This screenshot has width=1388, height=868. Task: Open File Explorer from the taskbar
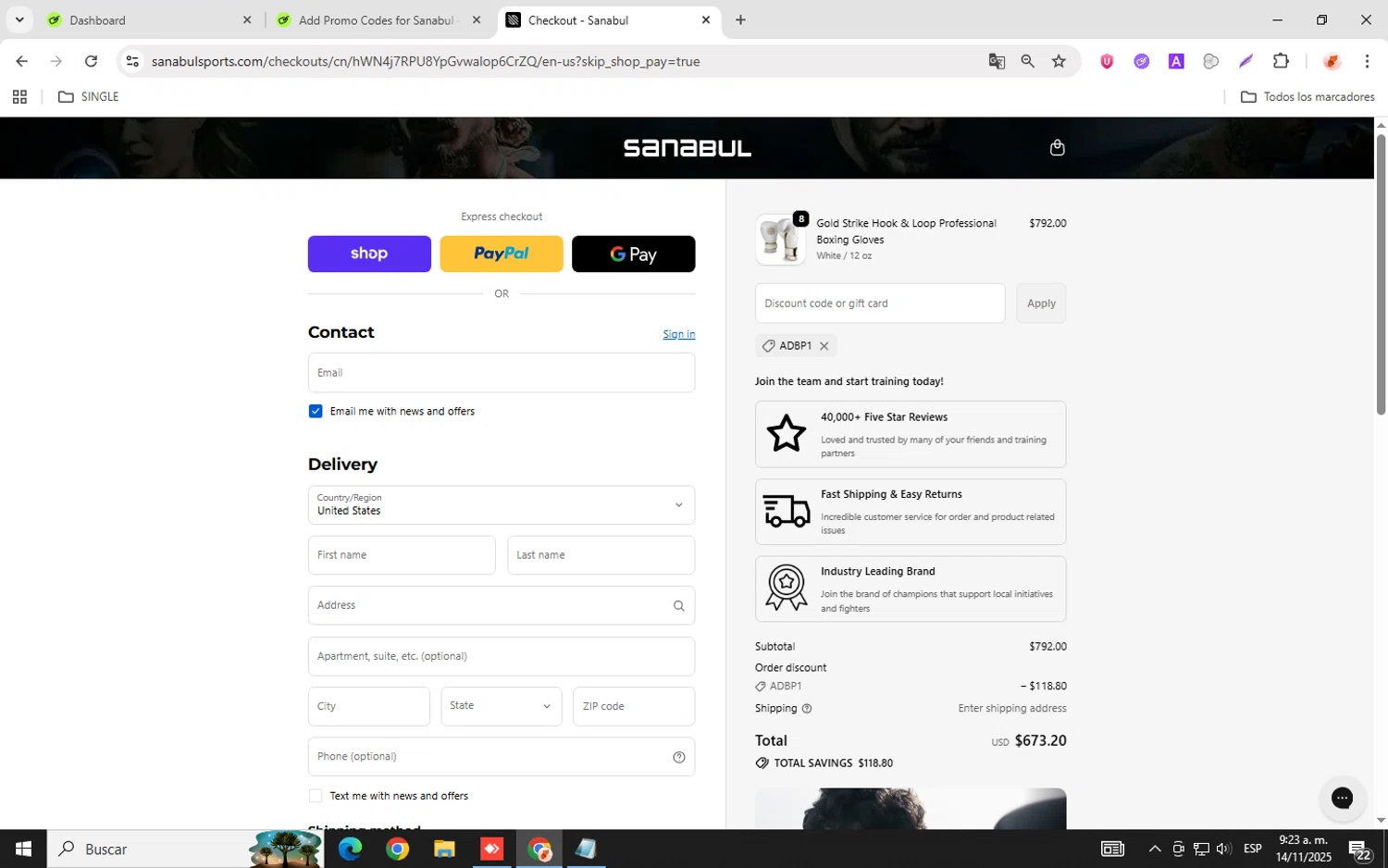point(444,849)
